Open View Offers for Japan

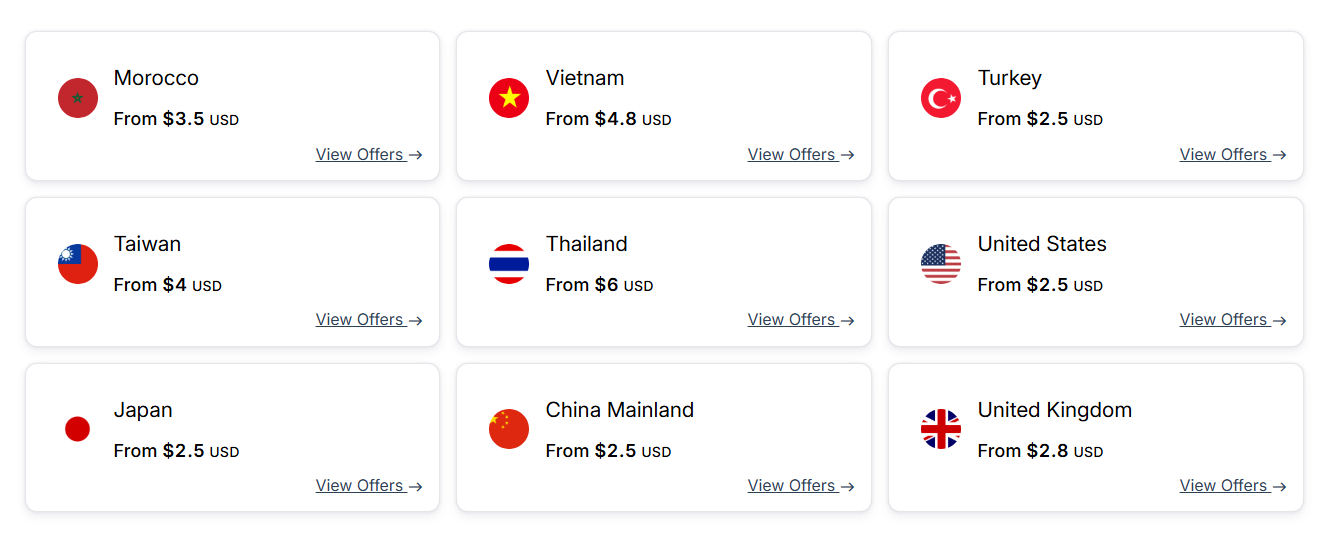click(x=369, y=485)
